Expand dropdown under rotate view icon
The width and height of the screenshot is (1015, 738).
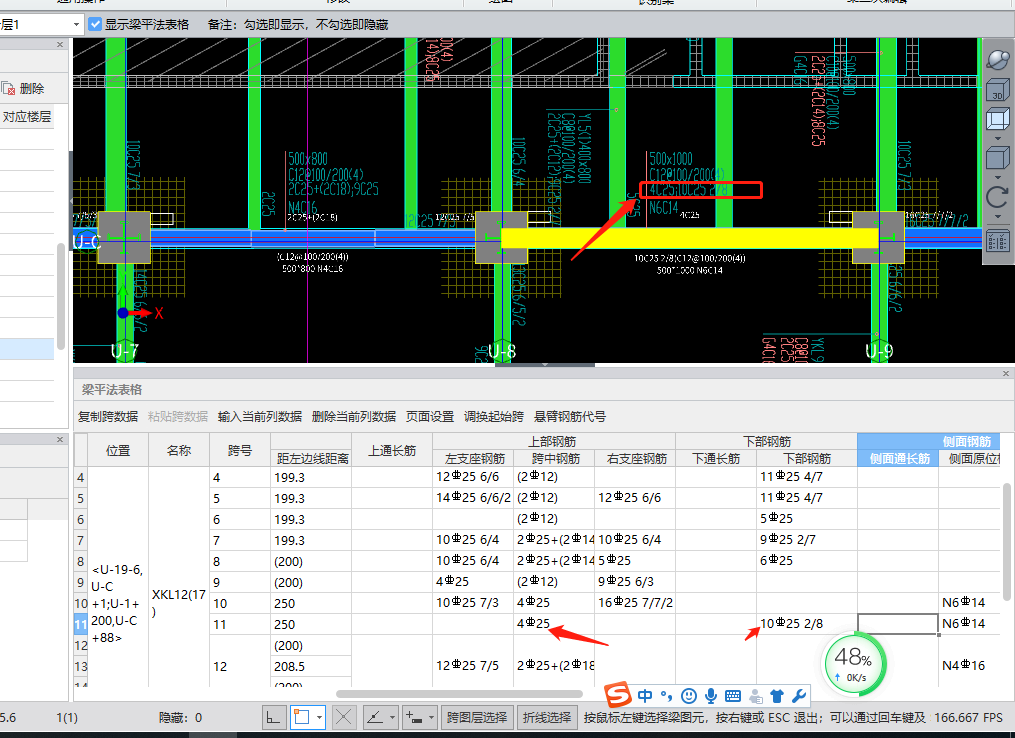tap(998, 216)
